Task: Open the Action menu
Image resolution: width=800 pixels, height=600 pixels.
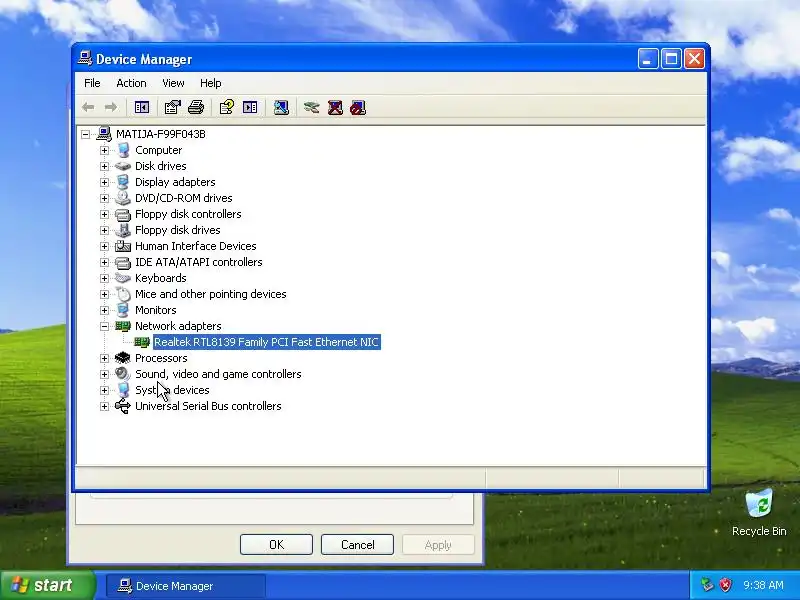Action: point(131,83)
